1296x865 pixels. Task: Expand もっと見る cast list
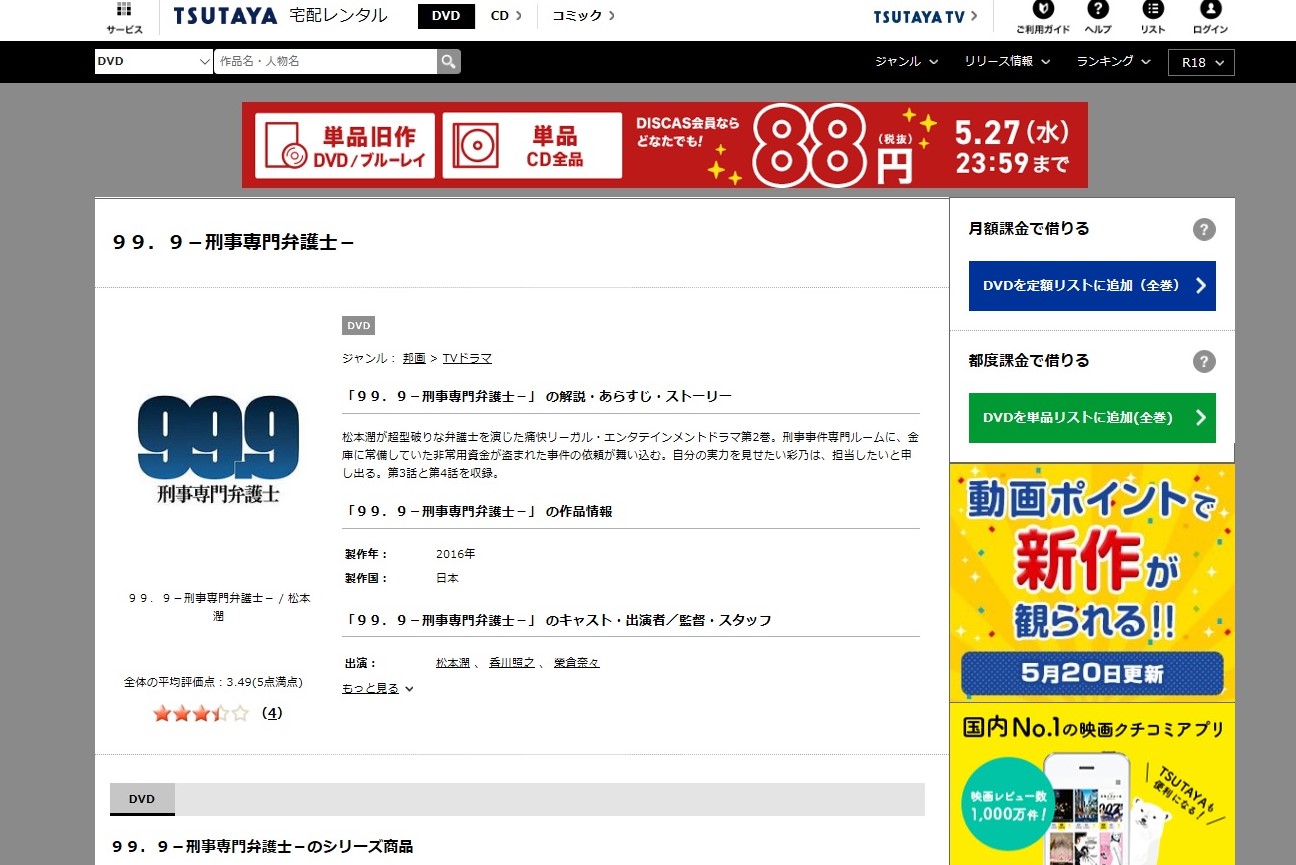click(377, 688)
